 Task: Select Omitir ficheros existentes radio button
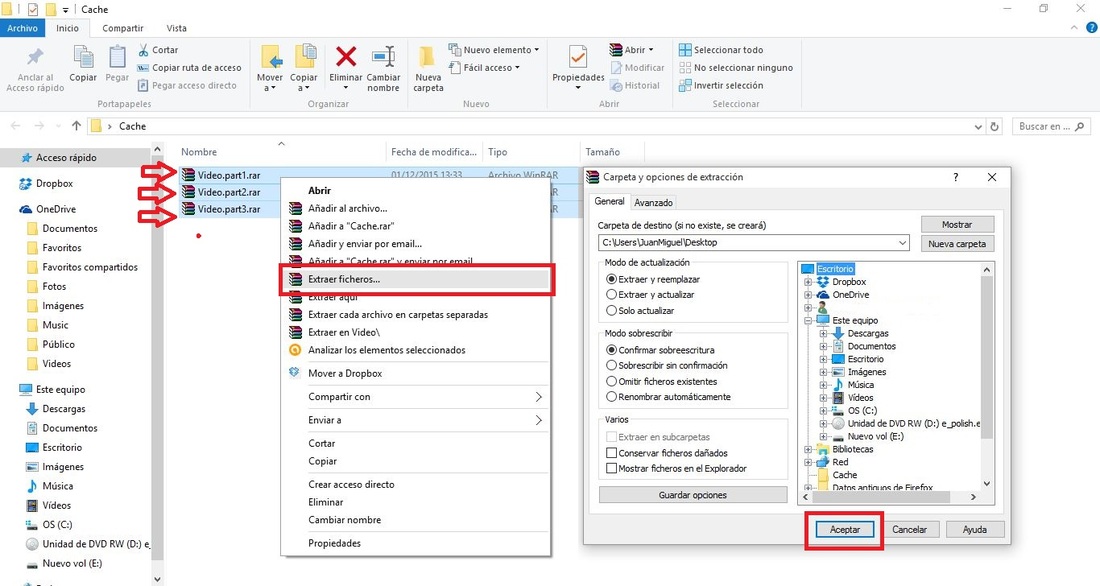611,382
